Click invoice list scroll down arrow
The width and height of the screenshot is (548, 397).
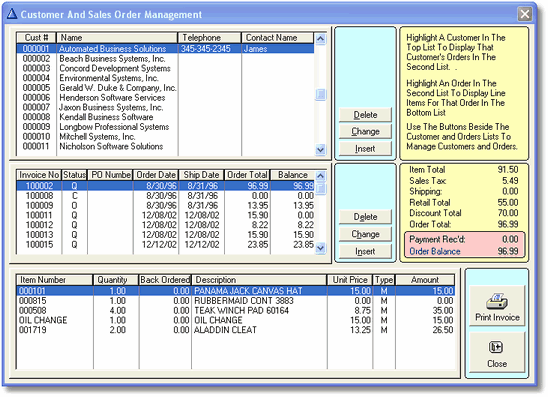pos(320,248)
